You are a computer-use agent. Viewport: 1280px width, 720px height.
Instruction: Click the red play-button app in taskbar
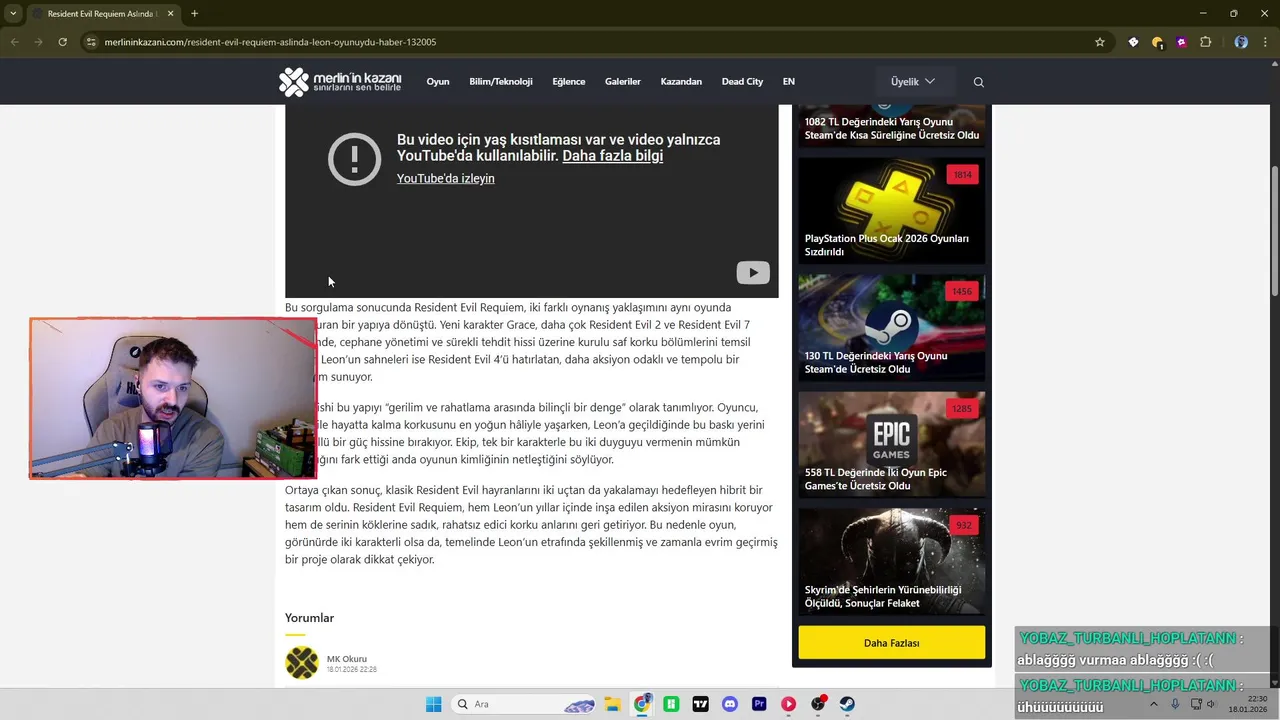(788, 704)
